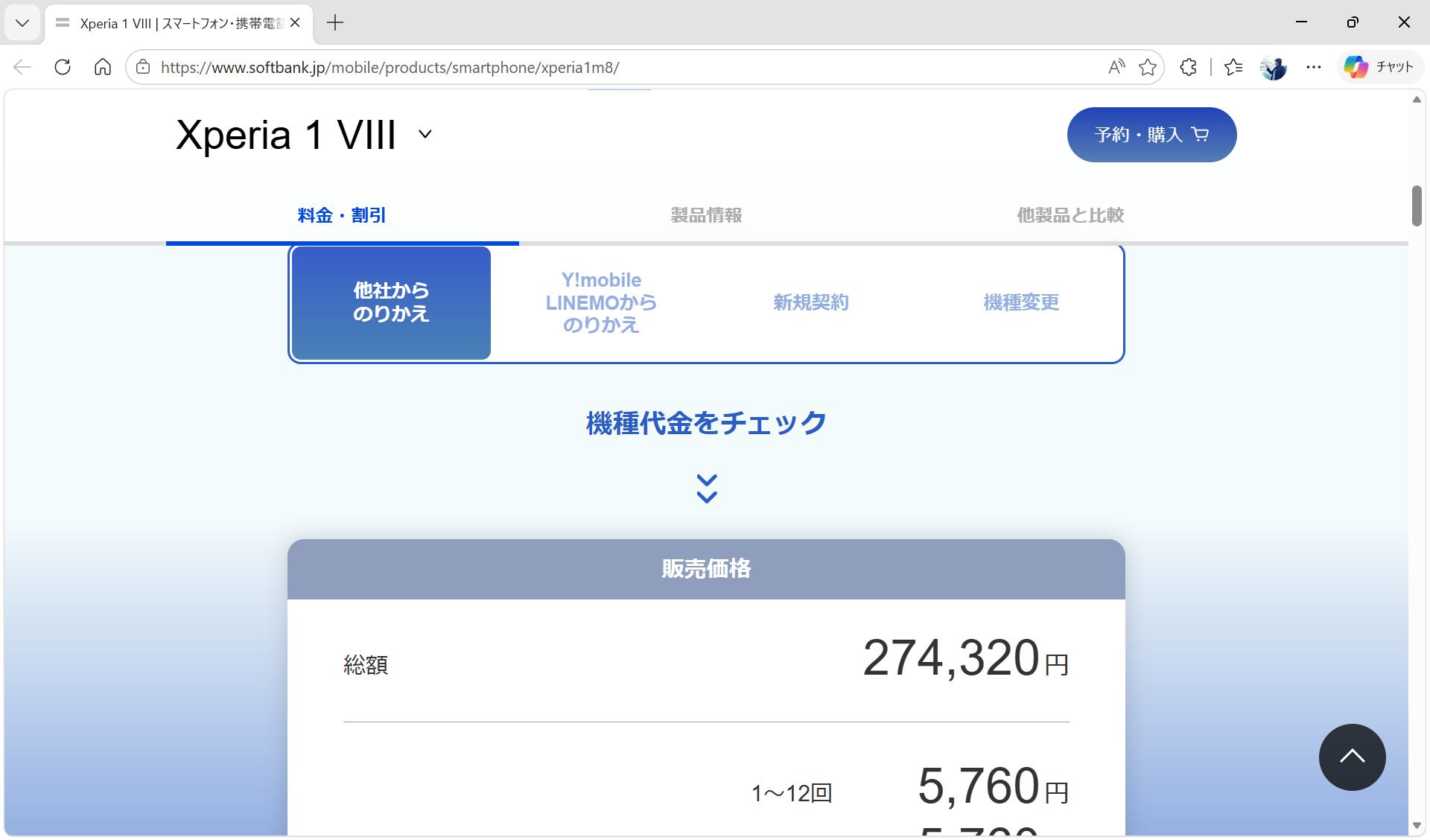The image size is (1430, 840).
Task: Switch to 料金・割引 tab
Action: click(x=342, y=215)
